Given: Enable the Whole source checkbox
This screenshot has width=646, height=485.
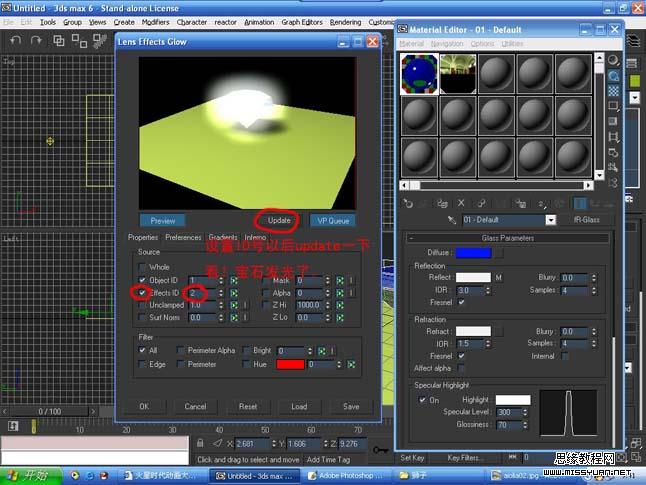Looking at the screenshot, I should [142, 267].
